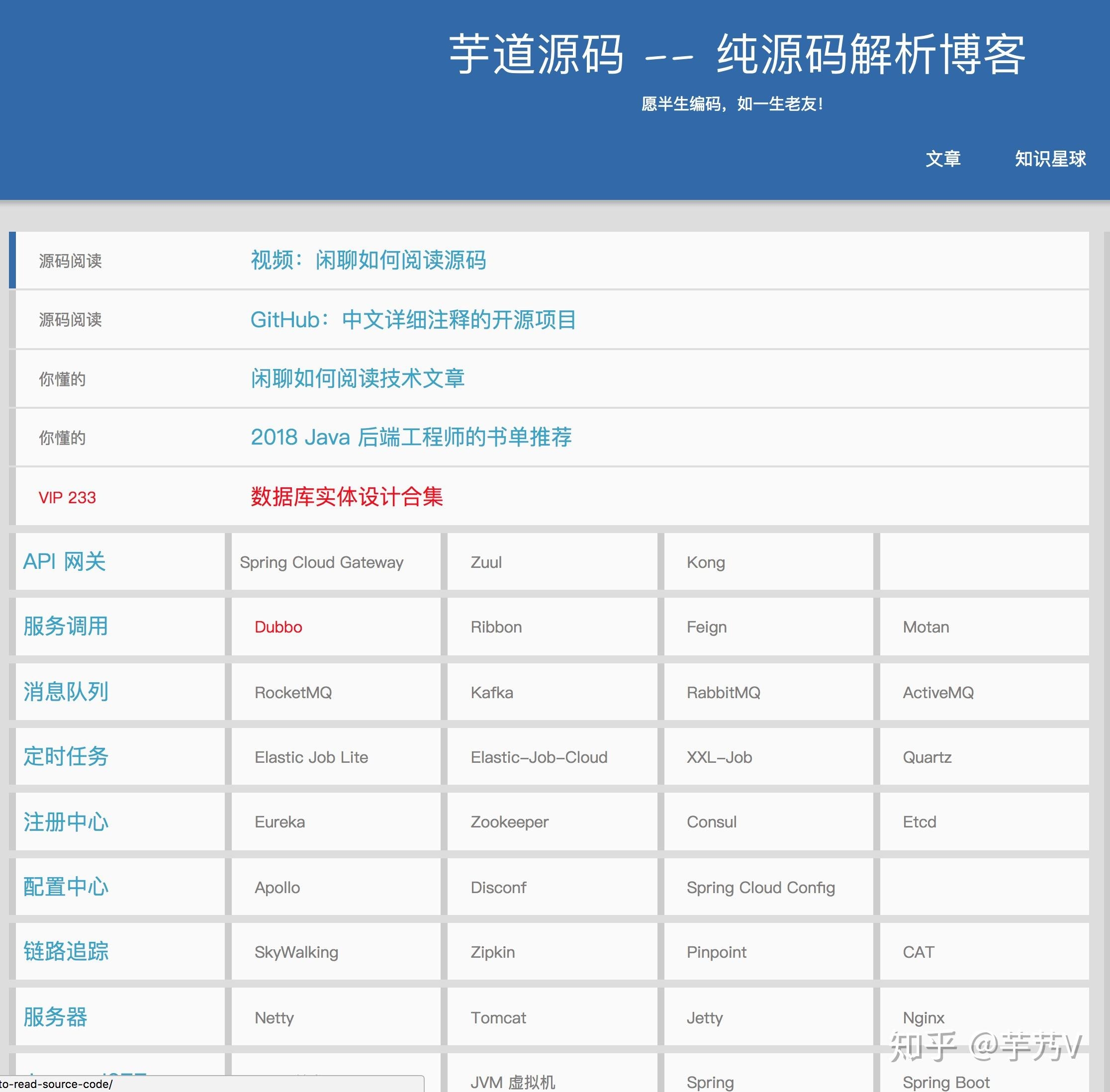Open 2018 Java 后端工程师的书单推荐
The width and height of the screenshot is (1110, 1092).
click(x=411, y=438)
